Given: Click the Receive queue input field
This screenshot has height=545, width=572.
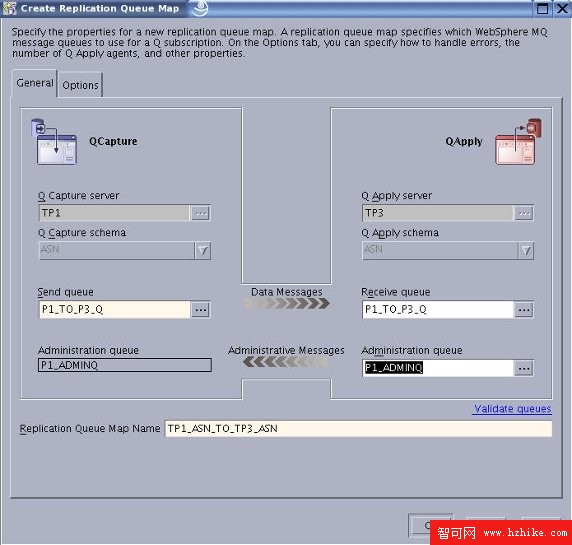Looking at the screenshot, I should pos(438,310).
